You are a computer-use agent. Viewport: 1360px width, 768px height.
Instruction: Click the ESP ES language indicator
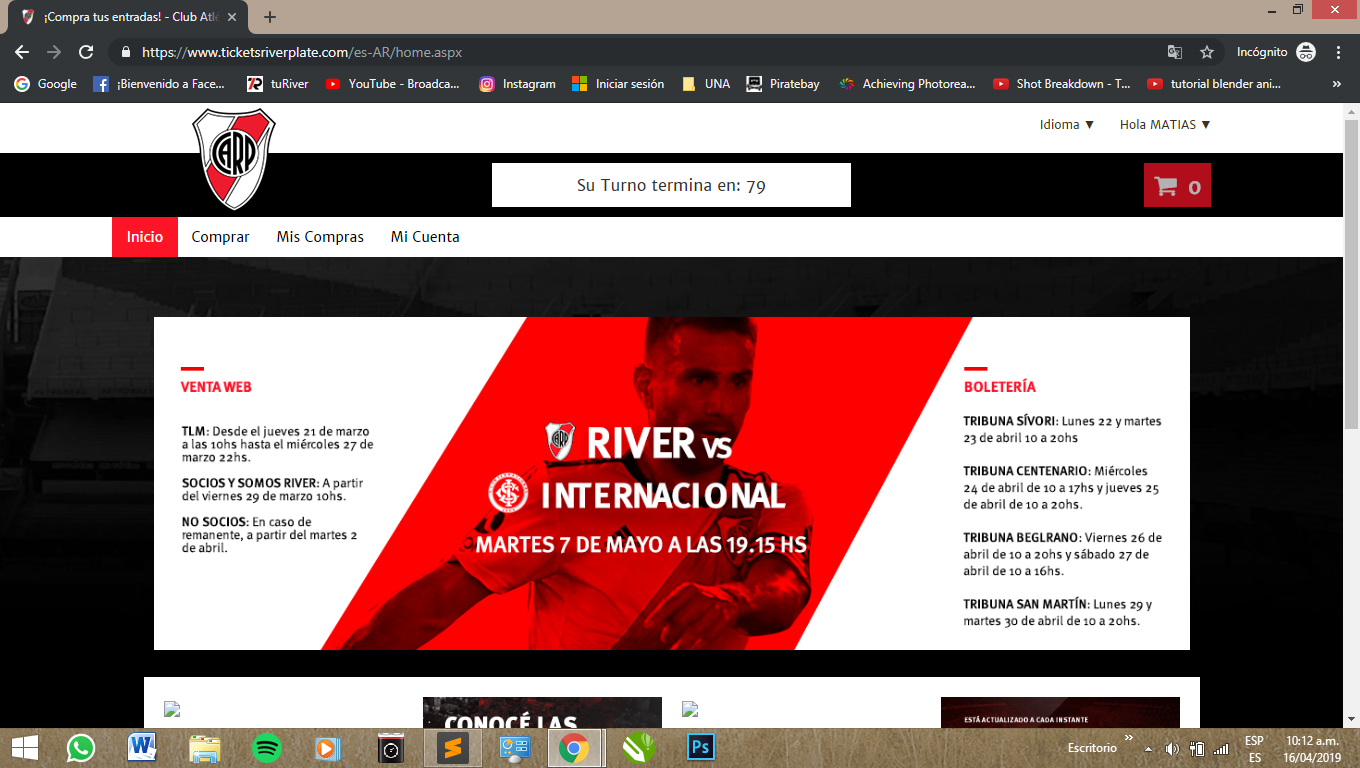(x=1254, y=748)
